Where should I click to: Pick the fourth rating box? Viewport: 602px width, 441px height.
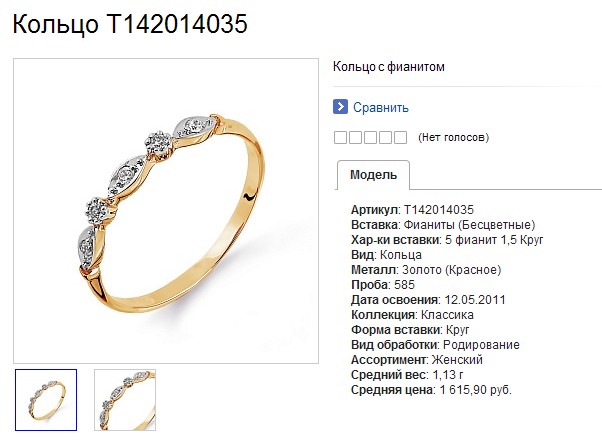tap(385, 137)
